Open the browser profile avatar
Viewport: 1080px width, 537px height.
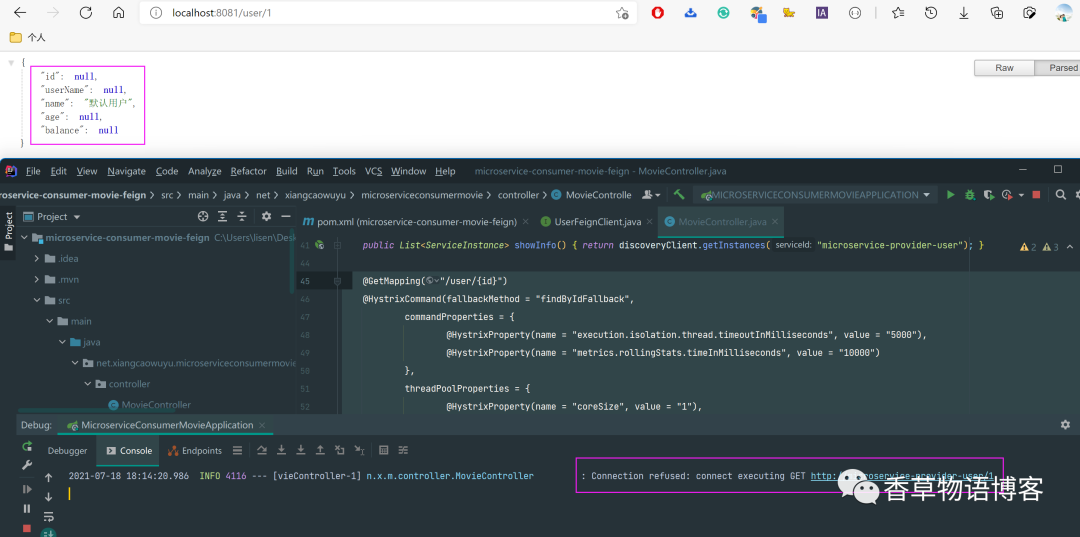pyautogui.click(x=1063, y=12)
